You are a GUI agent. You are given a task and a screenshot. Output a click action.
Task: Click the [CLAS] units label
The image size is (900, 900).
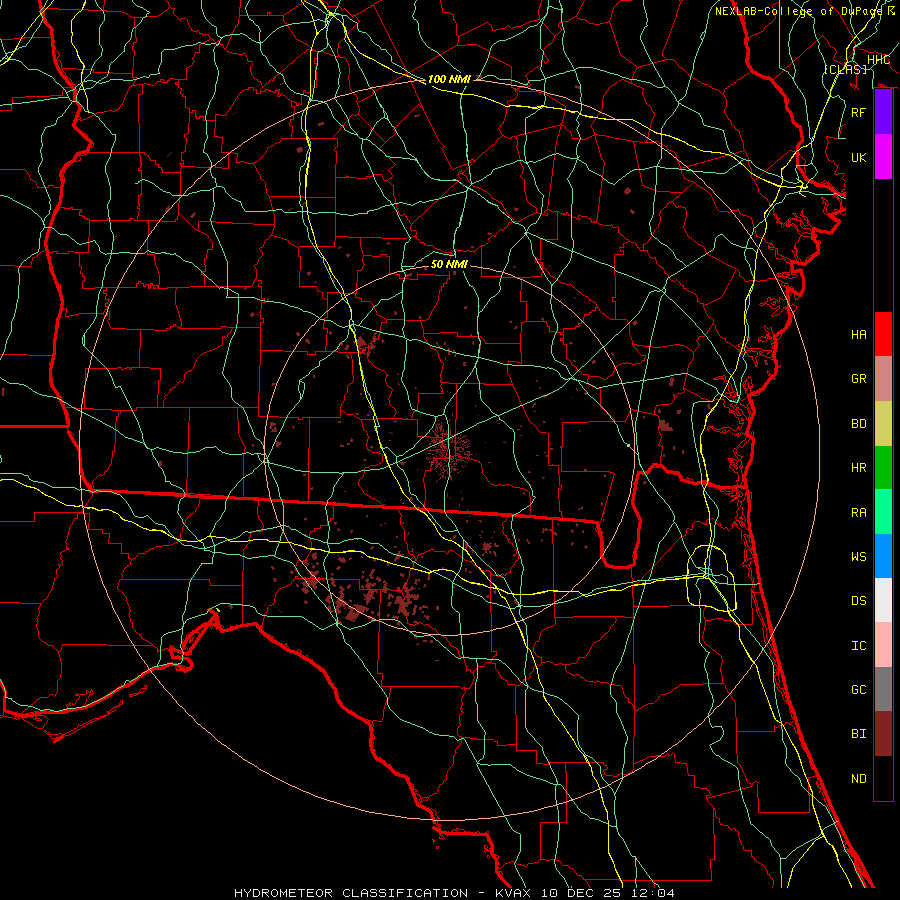coord(845,70)
